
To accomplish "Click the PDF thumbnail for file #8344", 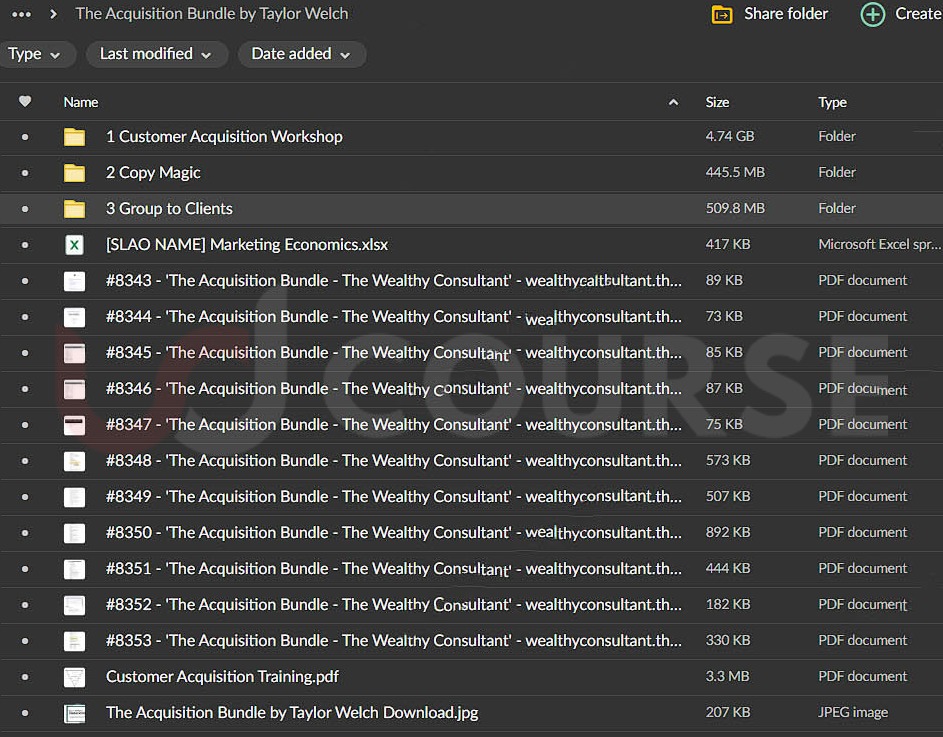I will (x=74, y=317).
